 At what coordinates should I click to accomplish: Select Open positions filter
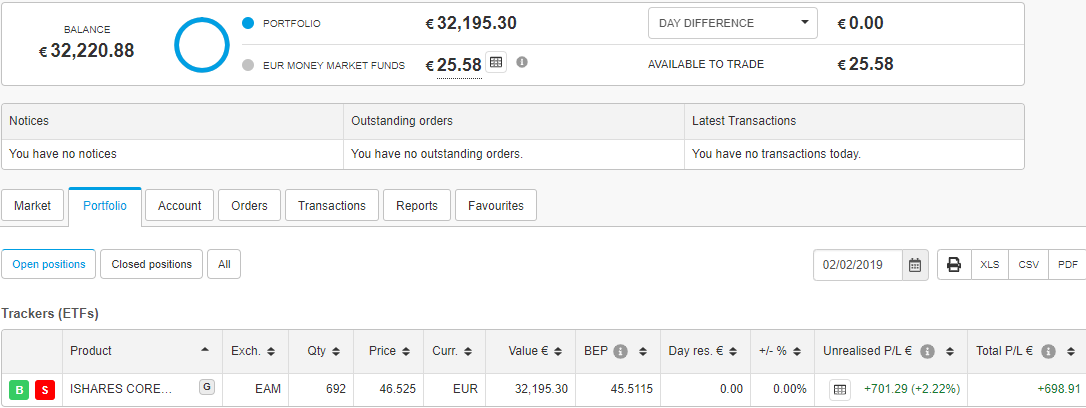pos(48,265)
